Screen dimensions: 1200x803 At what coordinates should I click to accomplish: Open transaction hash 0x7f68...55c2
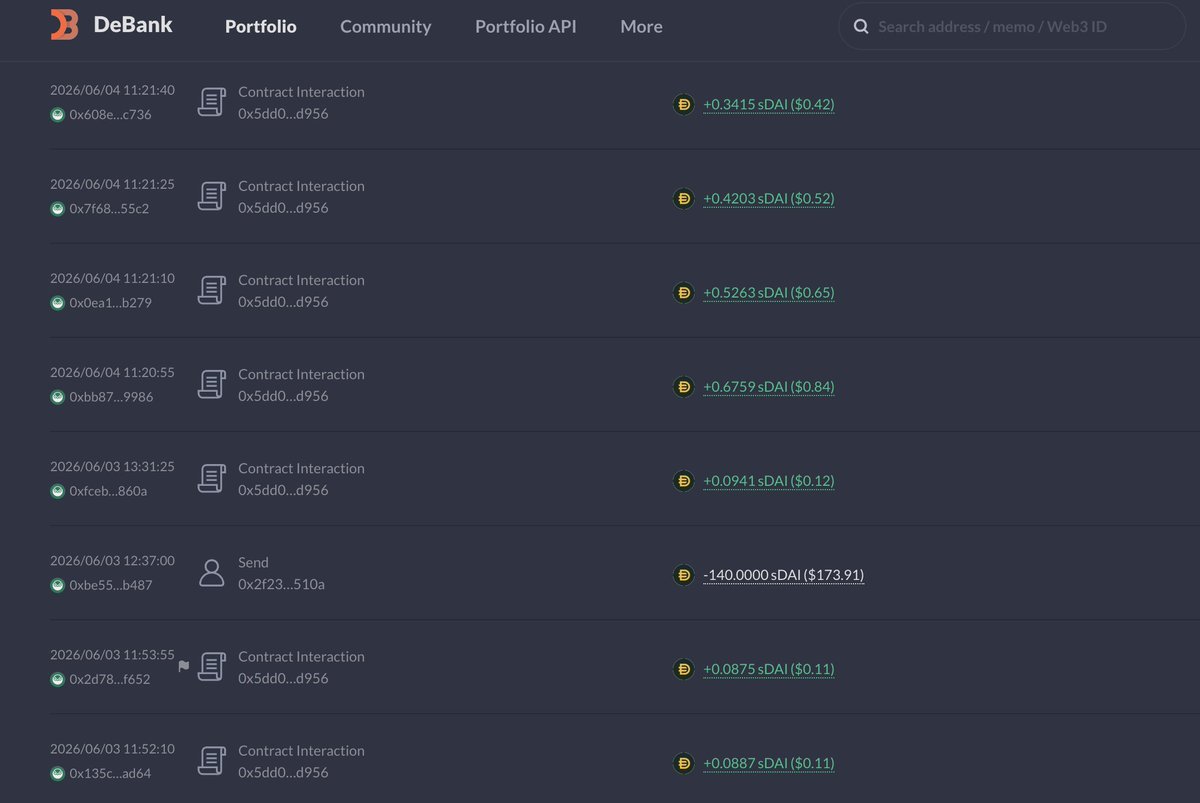click(109, 209)
